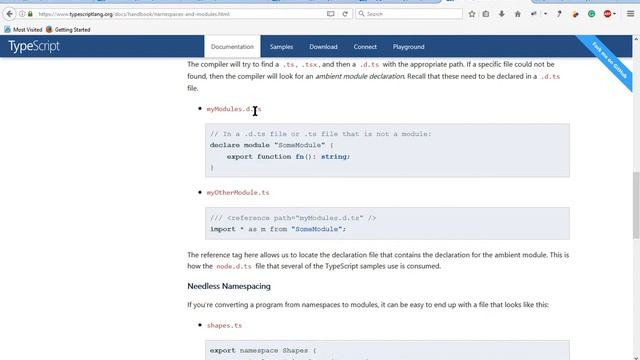This screenshot has width=640, height=360.
Task: Open small dropdown arrow after chat toolbar icon
Action: pos(545,14)
